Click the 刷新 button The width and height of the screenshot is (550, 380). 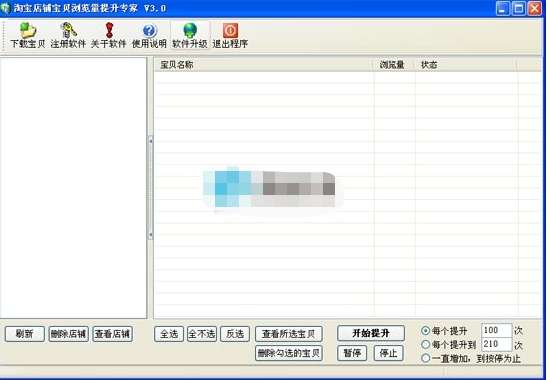coord(25,334)
